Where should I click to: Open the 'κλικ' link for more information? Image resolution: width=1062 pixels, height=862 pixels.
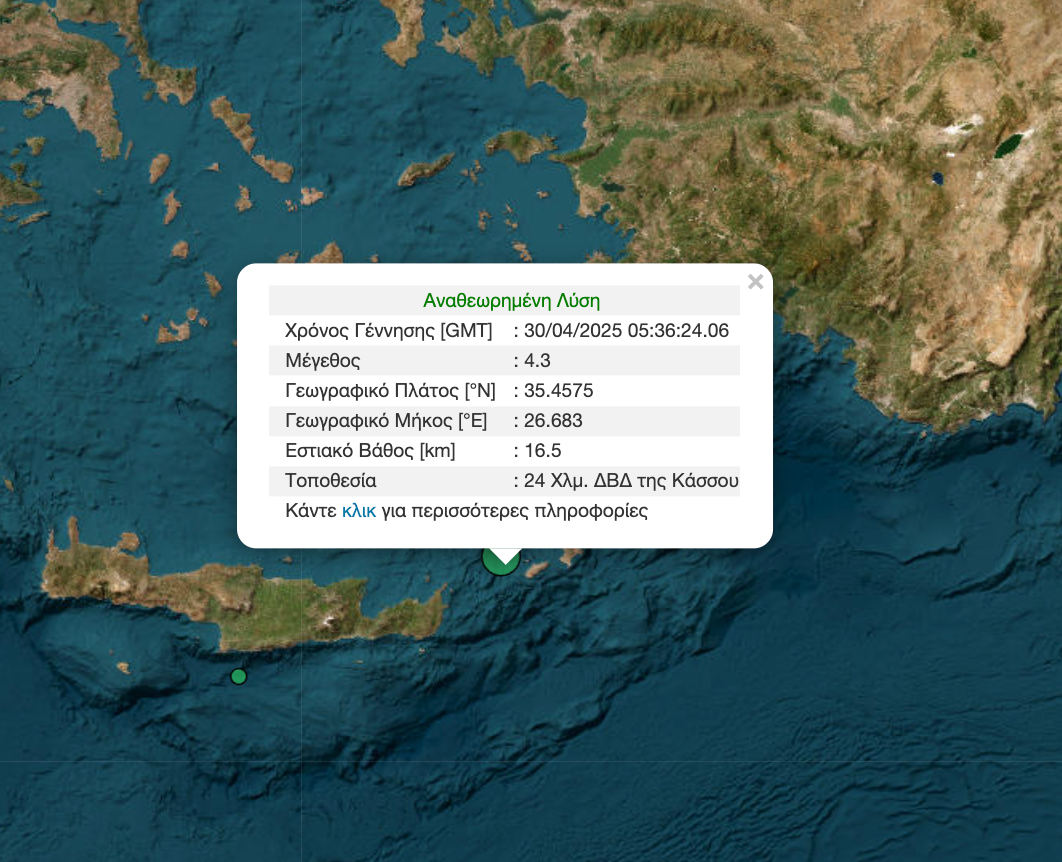coord(358,511)
